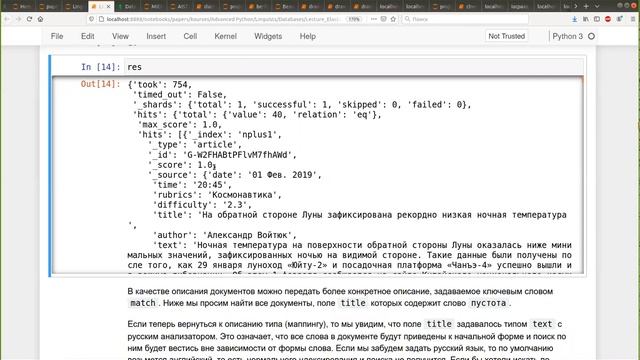Click into the code cell containing res
The width and height of the screenshot is (640, 360).
click(x=353, y=67)
